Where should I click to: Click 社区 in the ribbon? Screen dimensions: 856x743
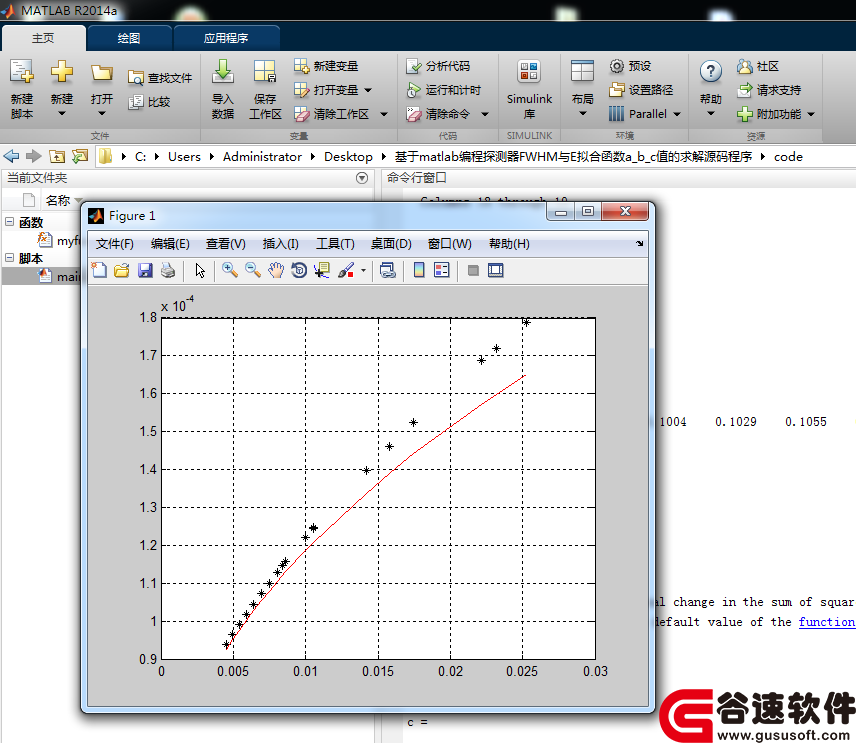758,66
